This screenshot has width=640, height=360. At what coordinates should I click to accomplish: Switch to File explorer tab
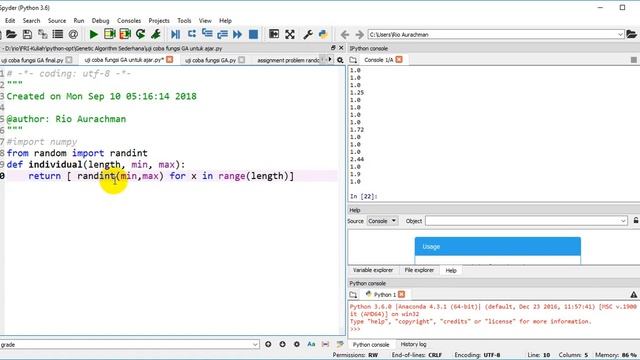pyautogui.click(x=419, y=270)
